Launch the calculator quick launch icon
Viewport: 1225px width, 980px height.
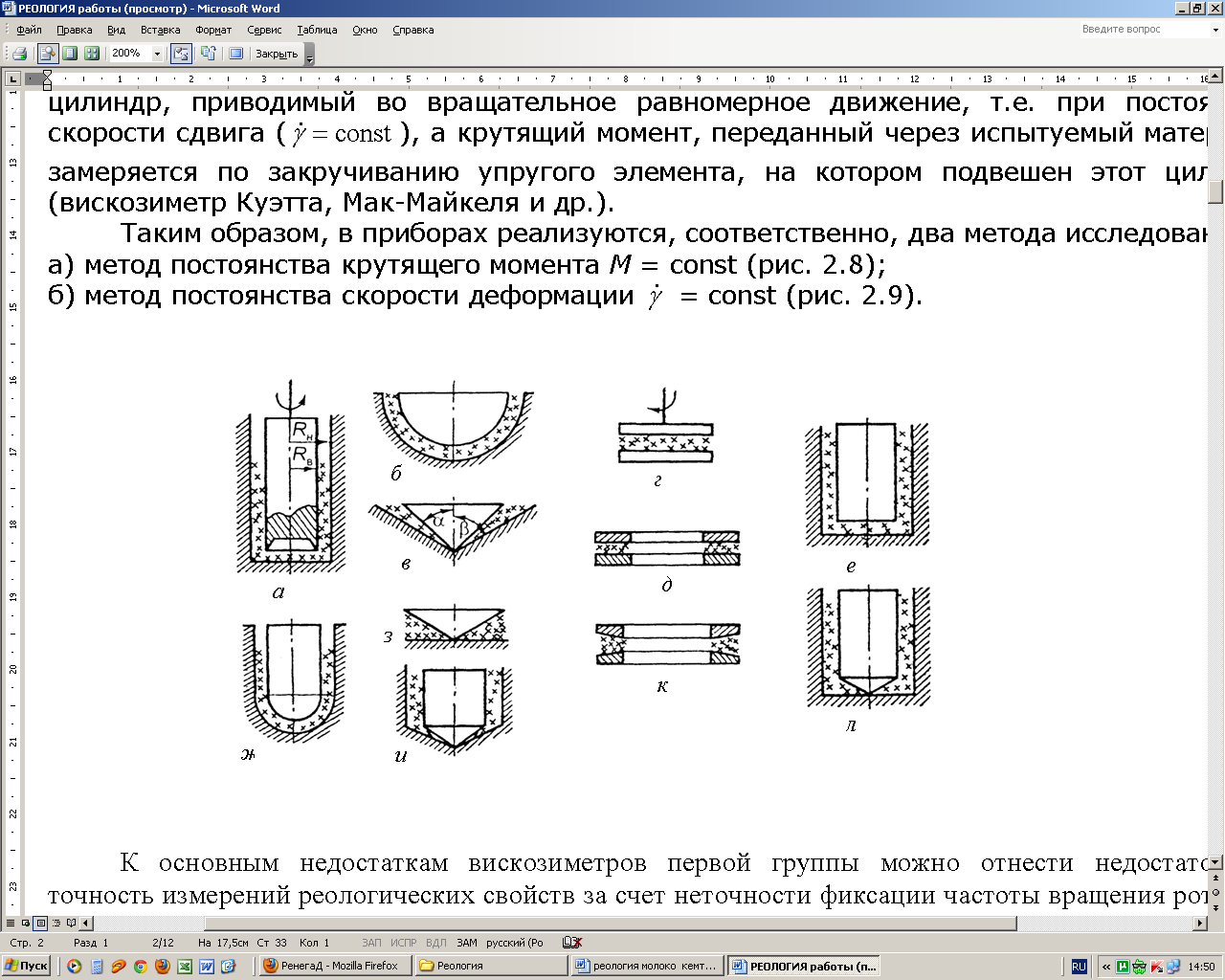(x=97, y=967)
